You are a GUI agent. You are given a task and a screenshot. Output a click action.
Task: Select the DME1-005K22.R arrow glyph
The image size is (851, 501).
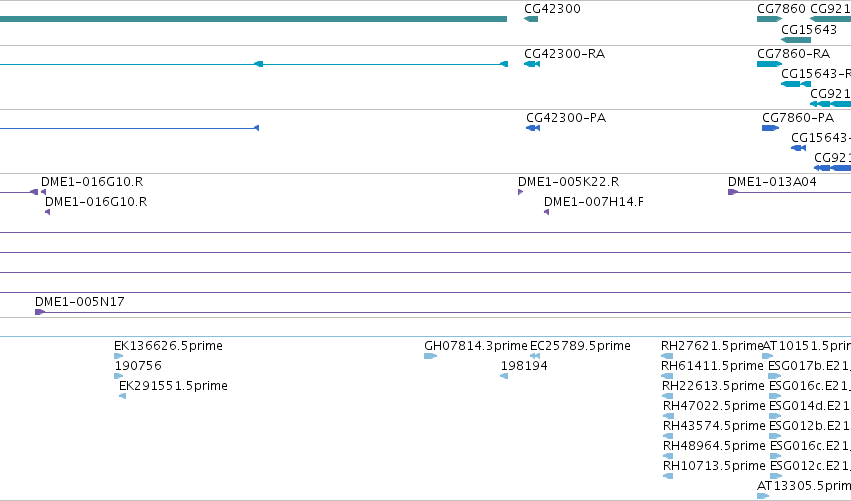click(x=520, y=192)
